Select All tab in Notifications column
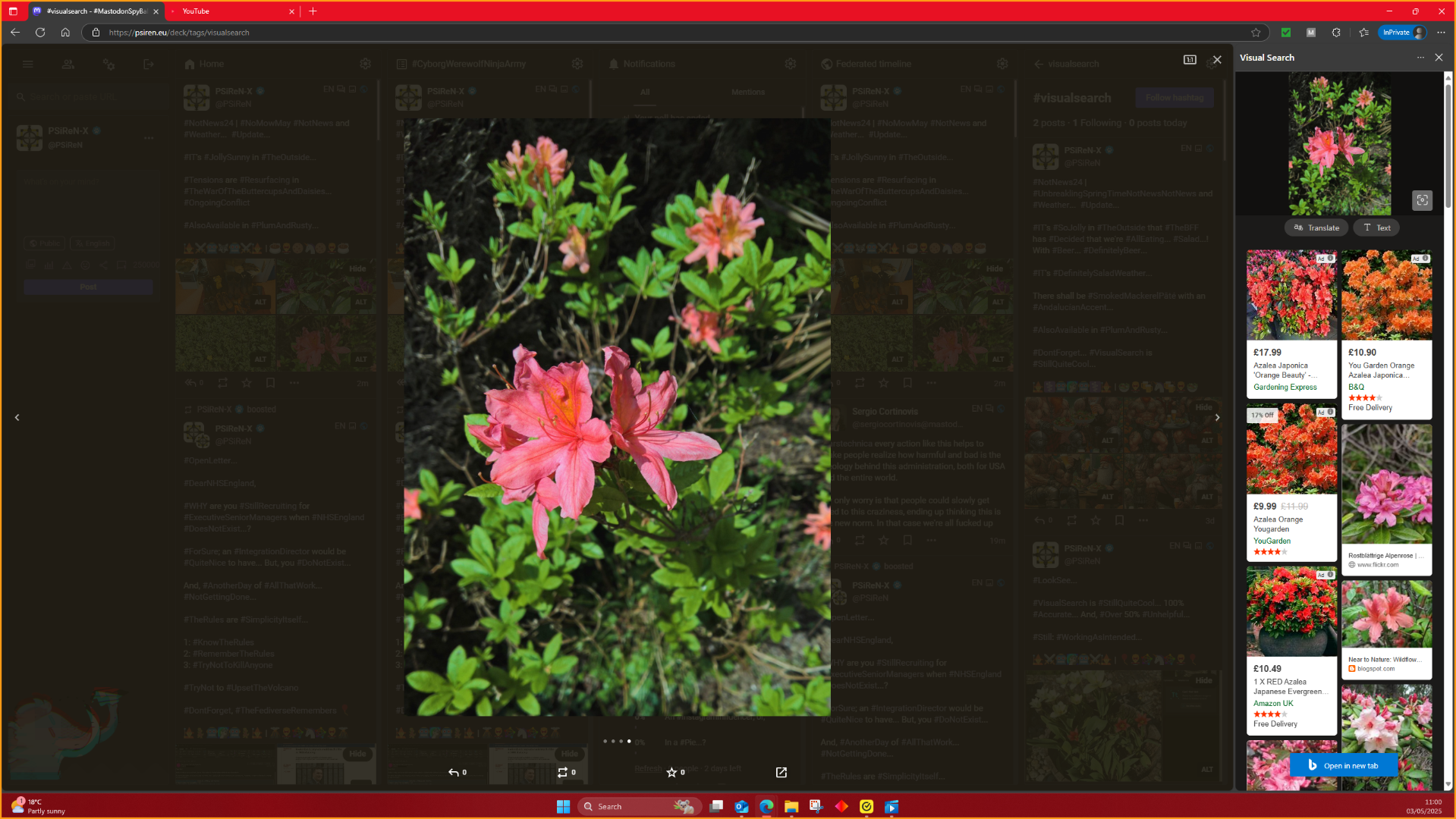 [645, 93]
